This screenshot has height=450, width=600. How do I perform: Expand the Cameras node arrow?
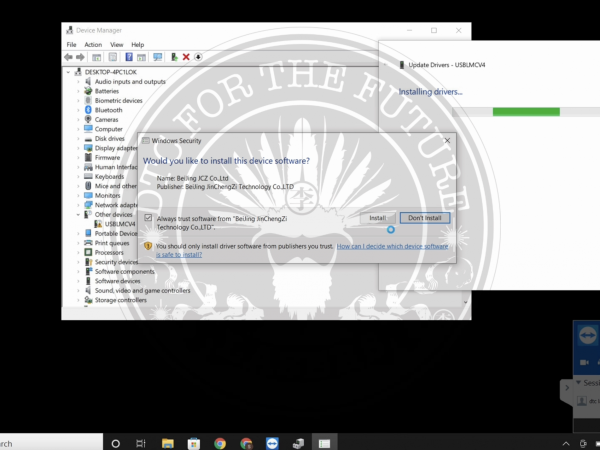pyautogui.click(x=78, y=119)
